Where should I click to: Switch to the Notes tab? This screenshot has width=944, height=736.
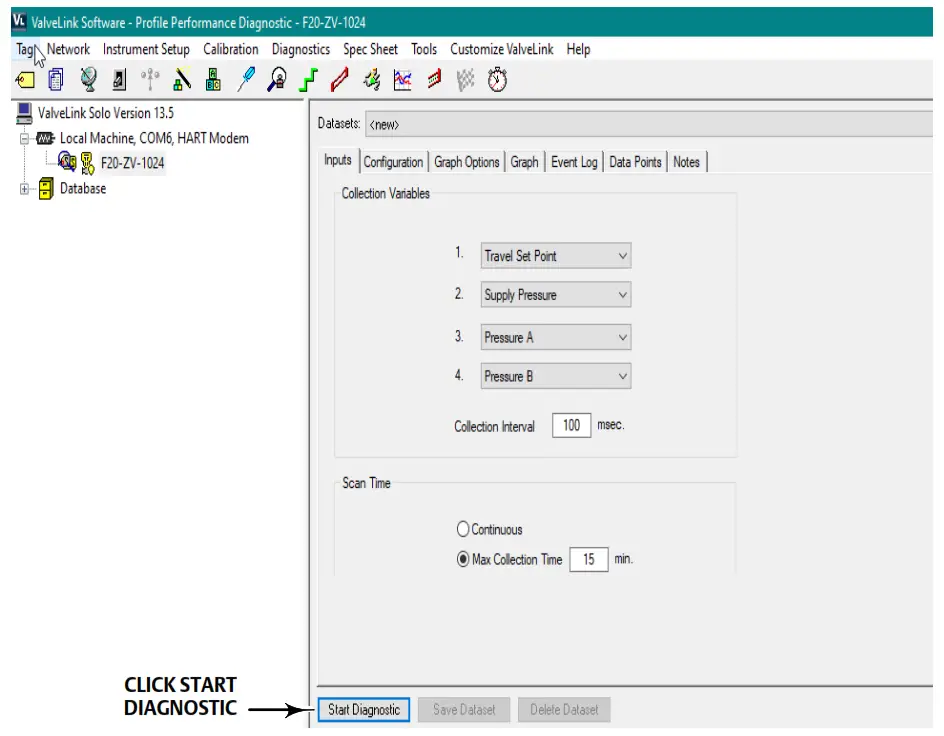tap(686, 162)
